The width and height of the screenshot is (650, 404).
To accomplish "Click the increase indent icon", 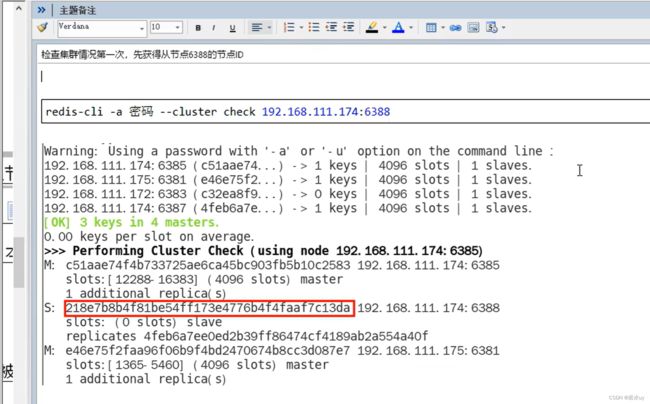I will click(x=349, y=27).
